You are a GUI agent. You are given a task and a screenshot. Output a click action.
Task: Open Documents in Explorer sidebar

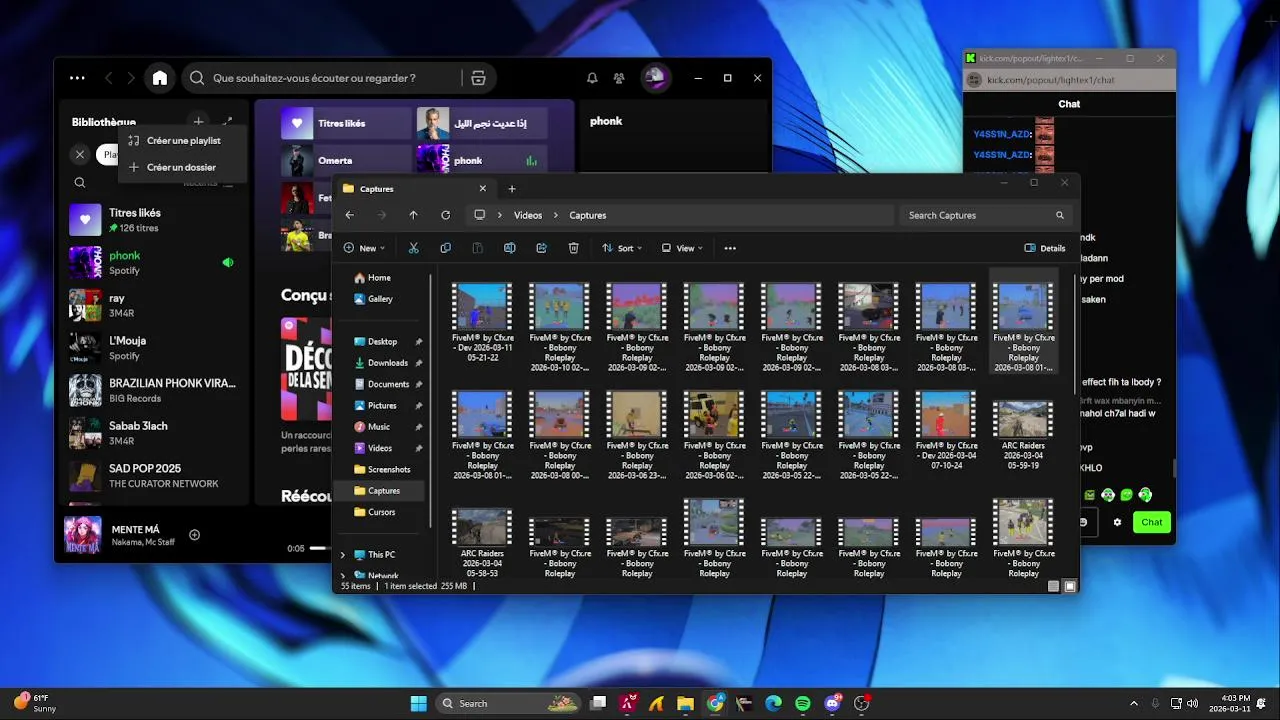tap(388, 384)
